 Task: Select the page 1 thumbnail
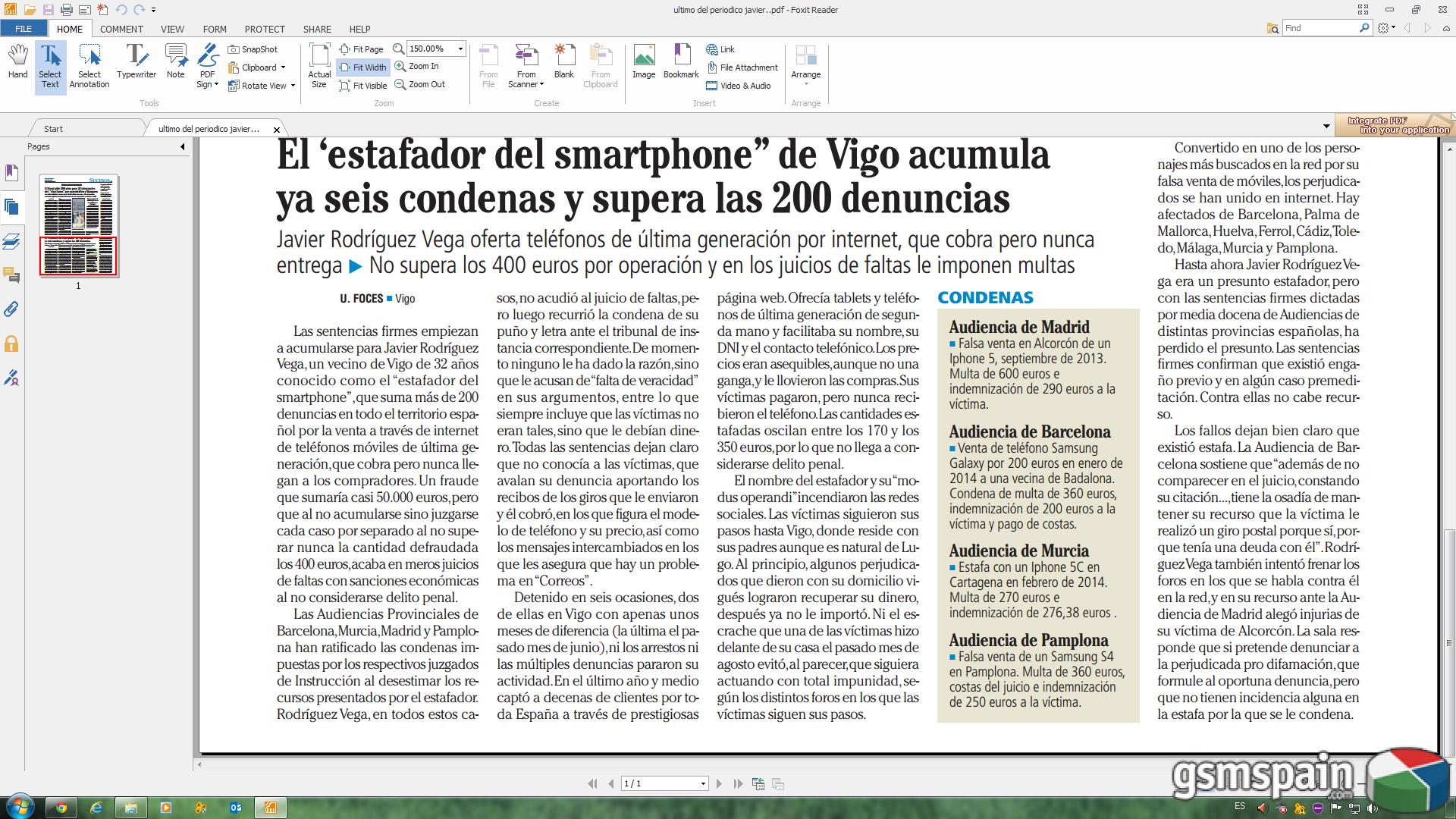[78, 225]
